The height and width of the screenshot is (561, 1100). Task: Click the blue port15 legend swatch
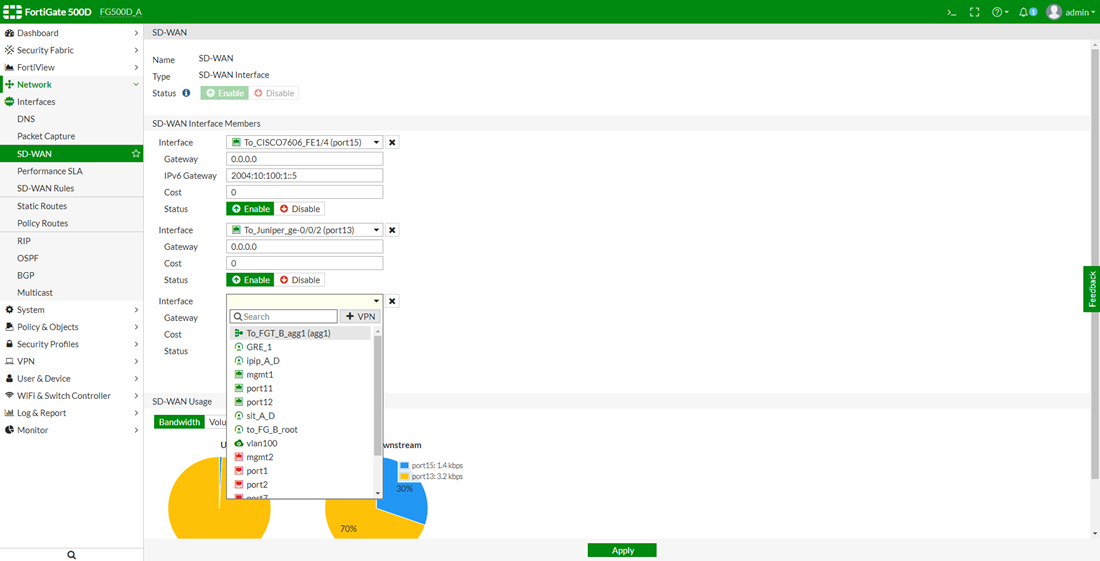[404, 466]
